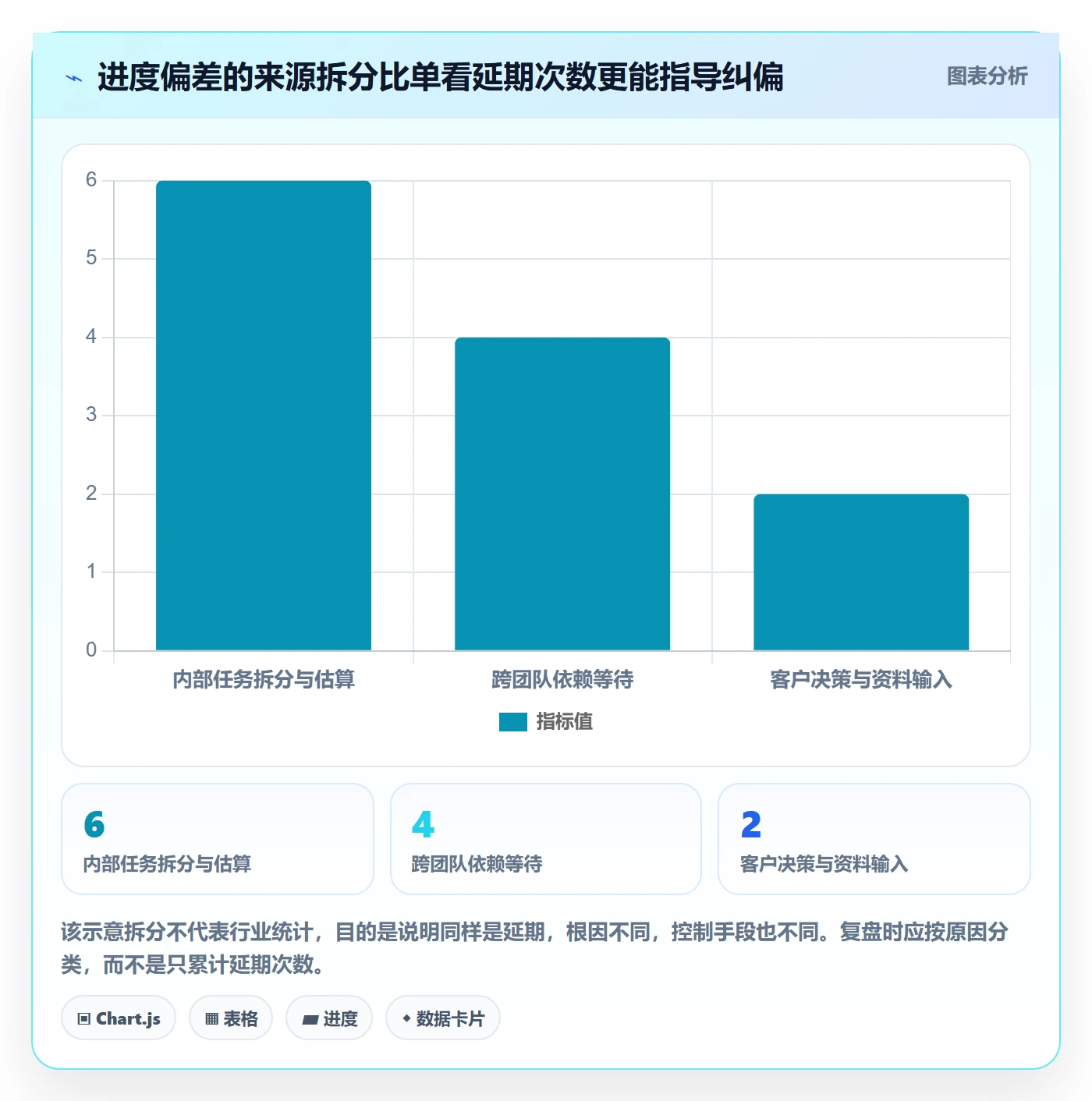Screen dimensions: 1092x1101
Task: Click the y-axis value 6
Action: tap(91, 180)
